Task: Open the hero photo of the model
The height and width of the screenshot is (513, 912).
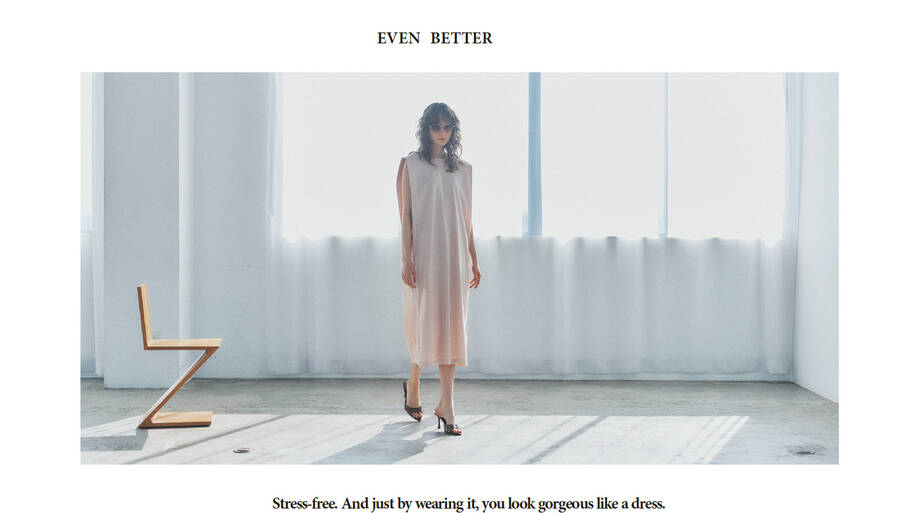Action: click(x=459, y=268)
